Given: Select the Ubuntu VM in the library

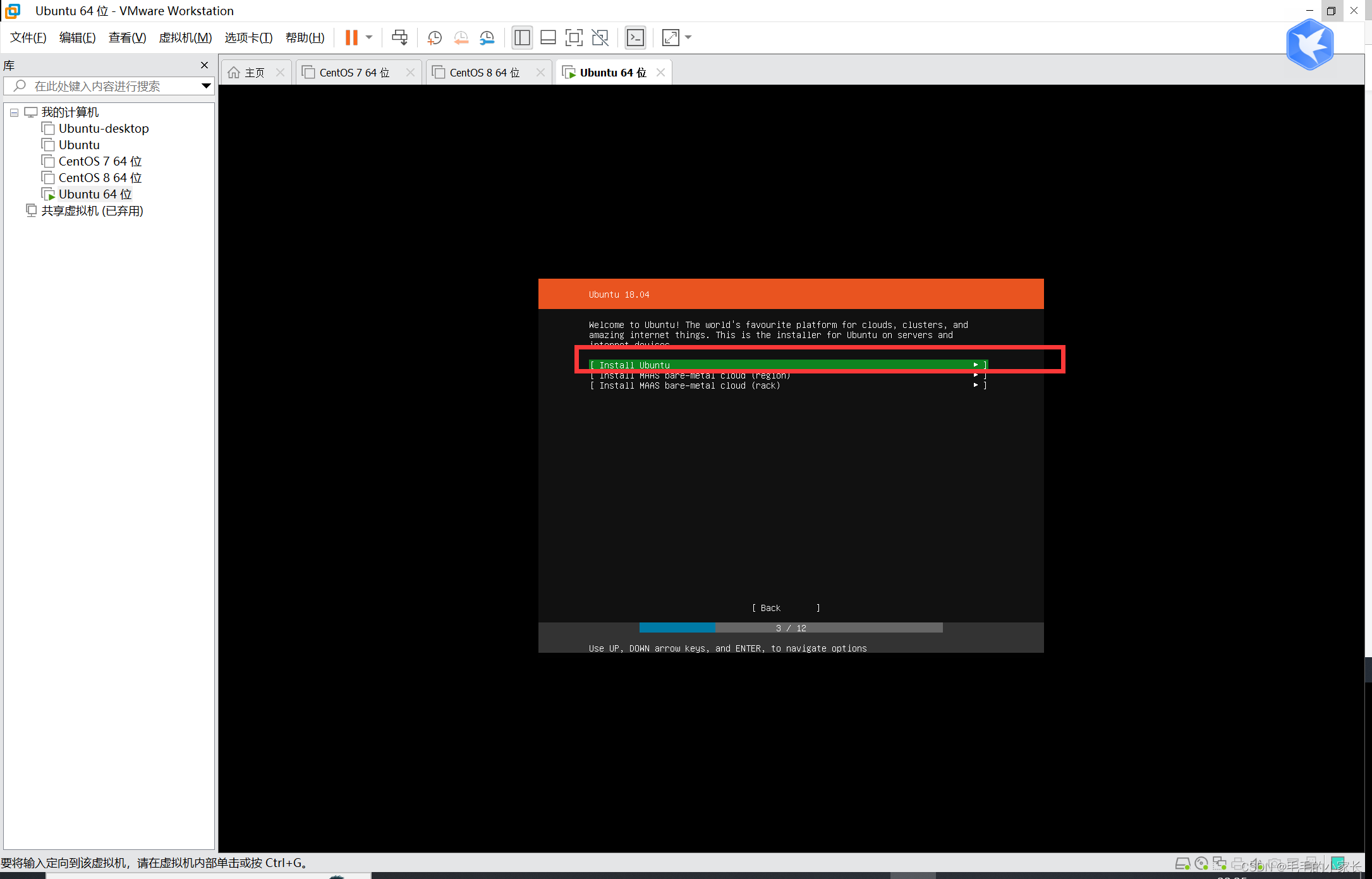Looking at the screenshot, I should pyautogui.click(x=79, y=145).
